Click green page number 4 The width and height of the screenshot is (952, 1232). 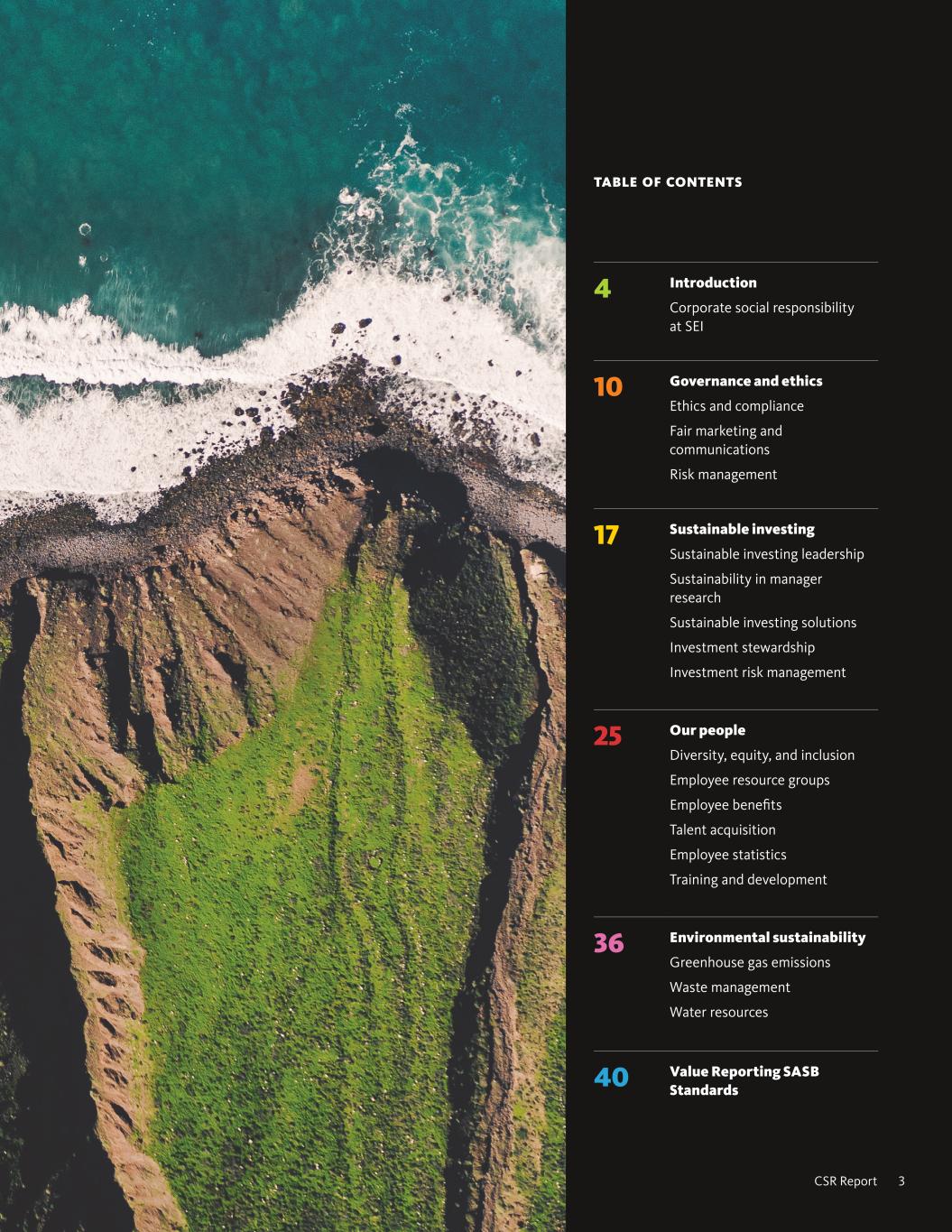[x=602, y=289]
